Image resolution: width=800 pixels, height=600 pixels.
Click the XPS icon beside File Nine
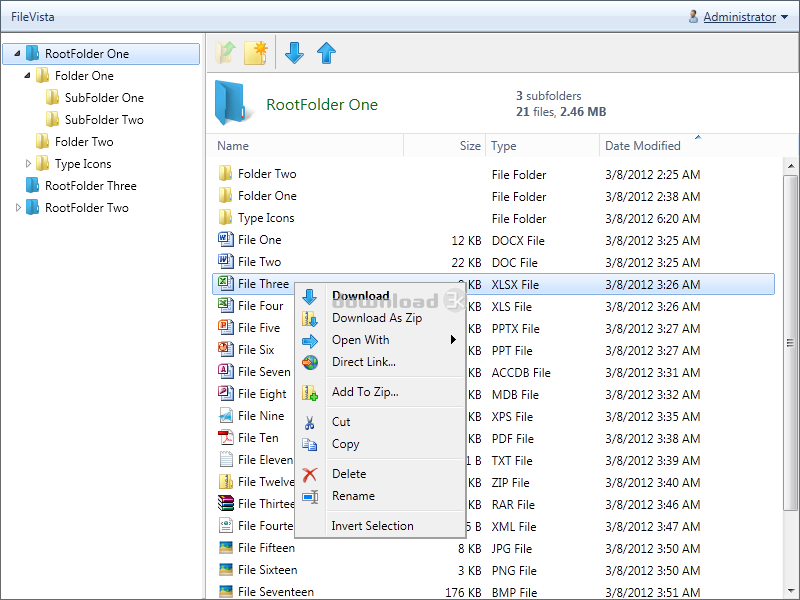coord(226,415)
